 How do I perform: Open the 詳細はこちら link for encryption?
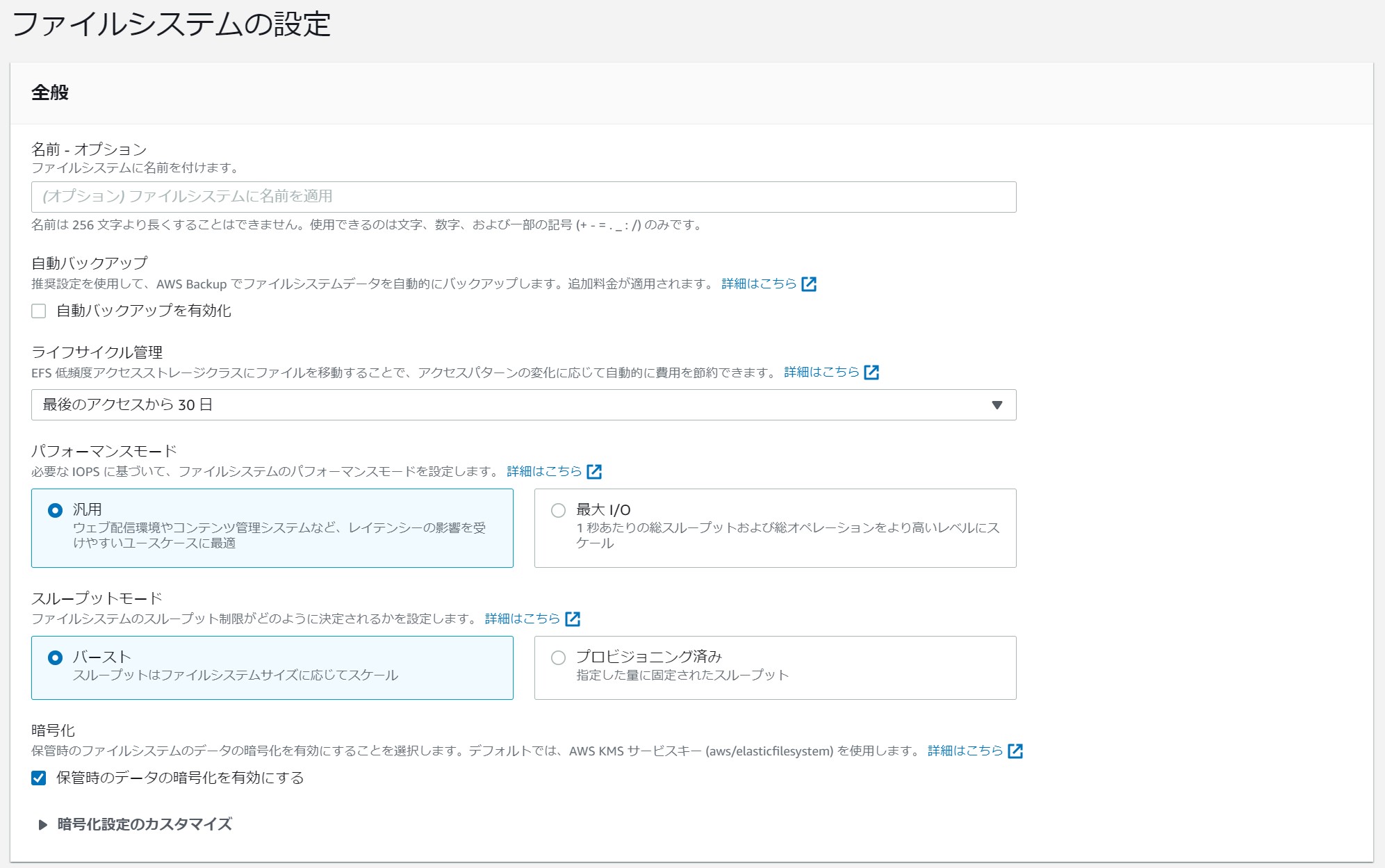[966, 751]
